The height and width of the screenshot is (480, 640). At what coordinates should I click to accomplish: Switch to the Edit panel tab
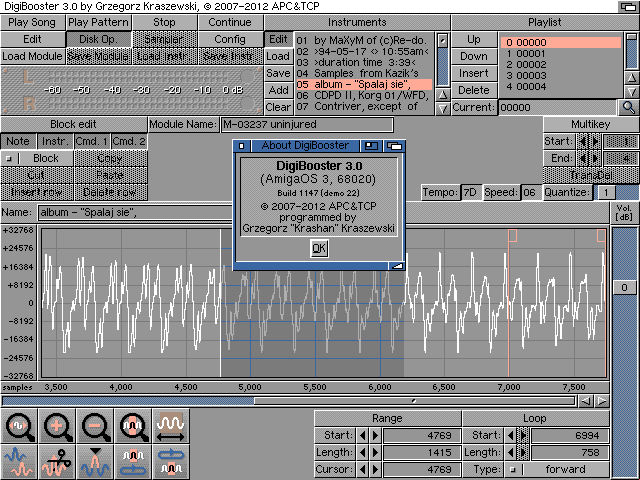(x=33, y=39)
